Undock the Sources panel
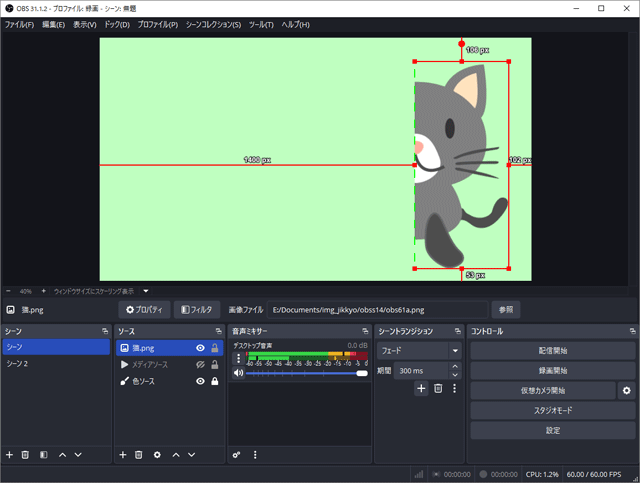This screenshot has height=483, width=640. tap(218, 331)
